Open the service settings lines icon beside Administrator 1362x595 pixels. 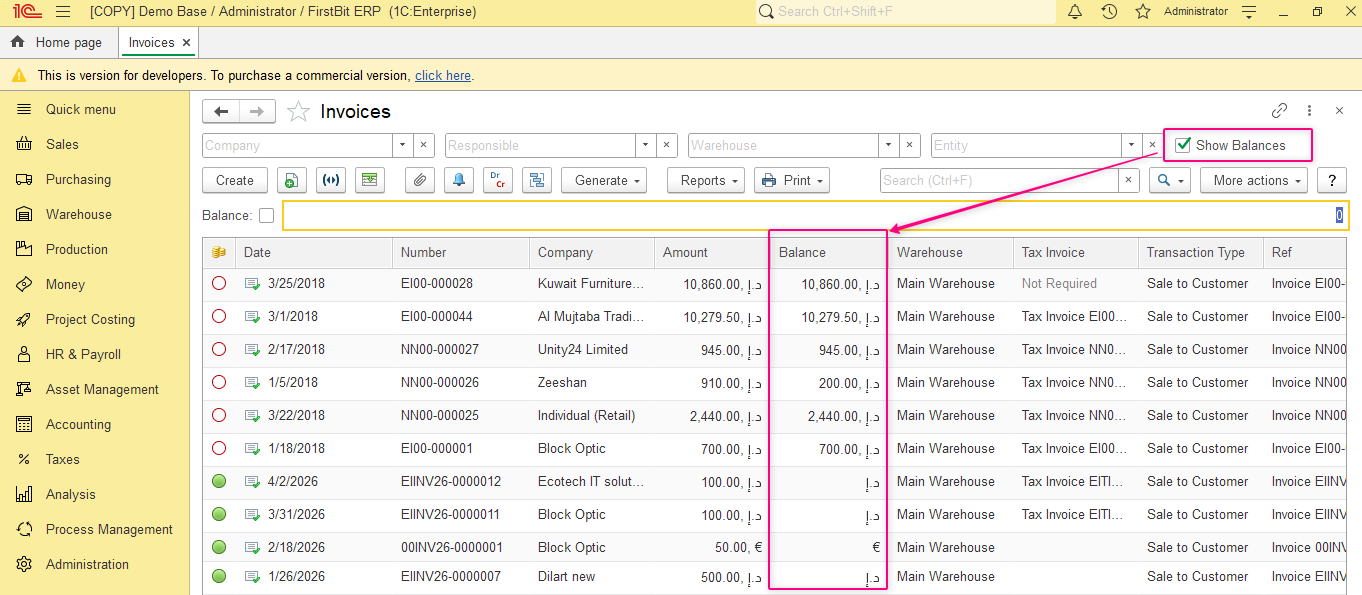1249,12
